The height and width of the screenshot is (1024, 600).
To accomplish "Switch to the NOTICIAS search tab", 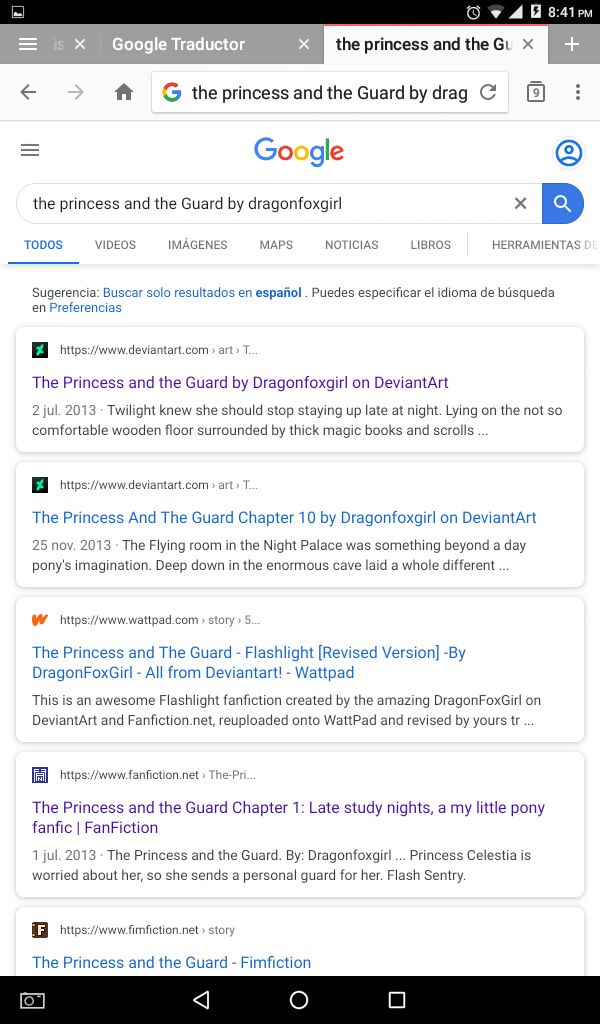I will point(351,245).
